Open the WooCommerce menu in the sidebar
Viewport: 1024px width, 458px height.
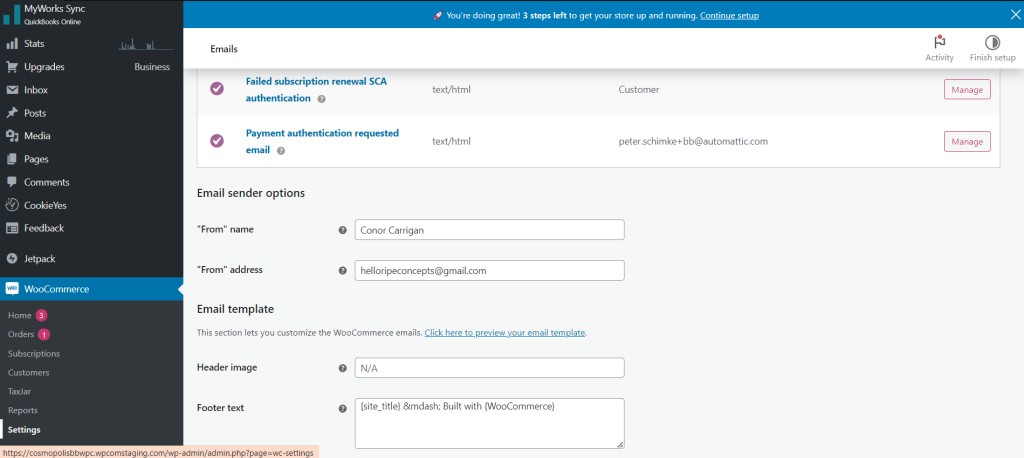tap(56, 289)
